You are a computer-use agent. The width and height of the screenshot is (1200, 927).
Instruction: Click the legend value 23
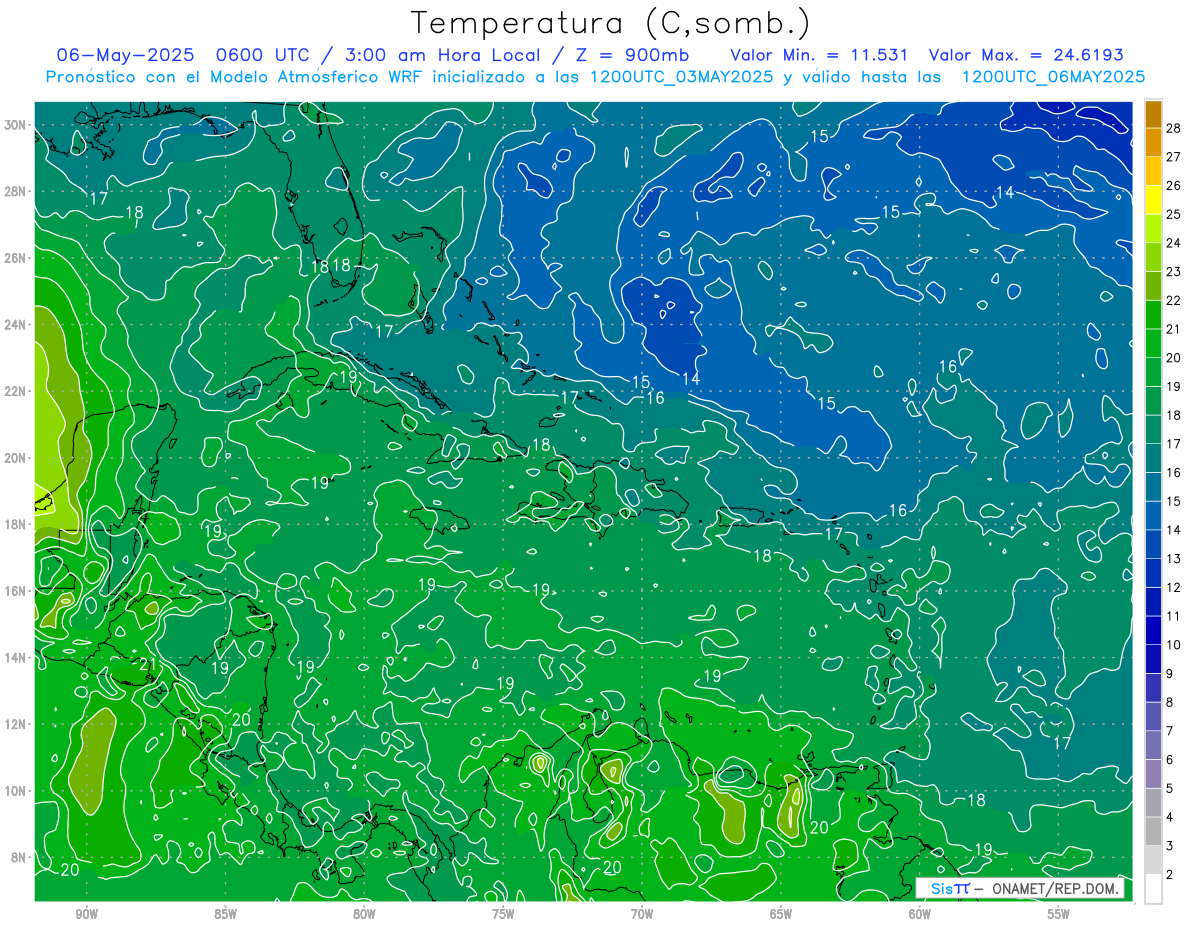tap(1174, 272)
